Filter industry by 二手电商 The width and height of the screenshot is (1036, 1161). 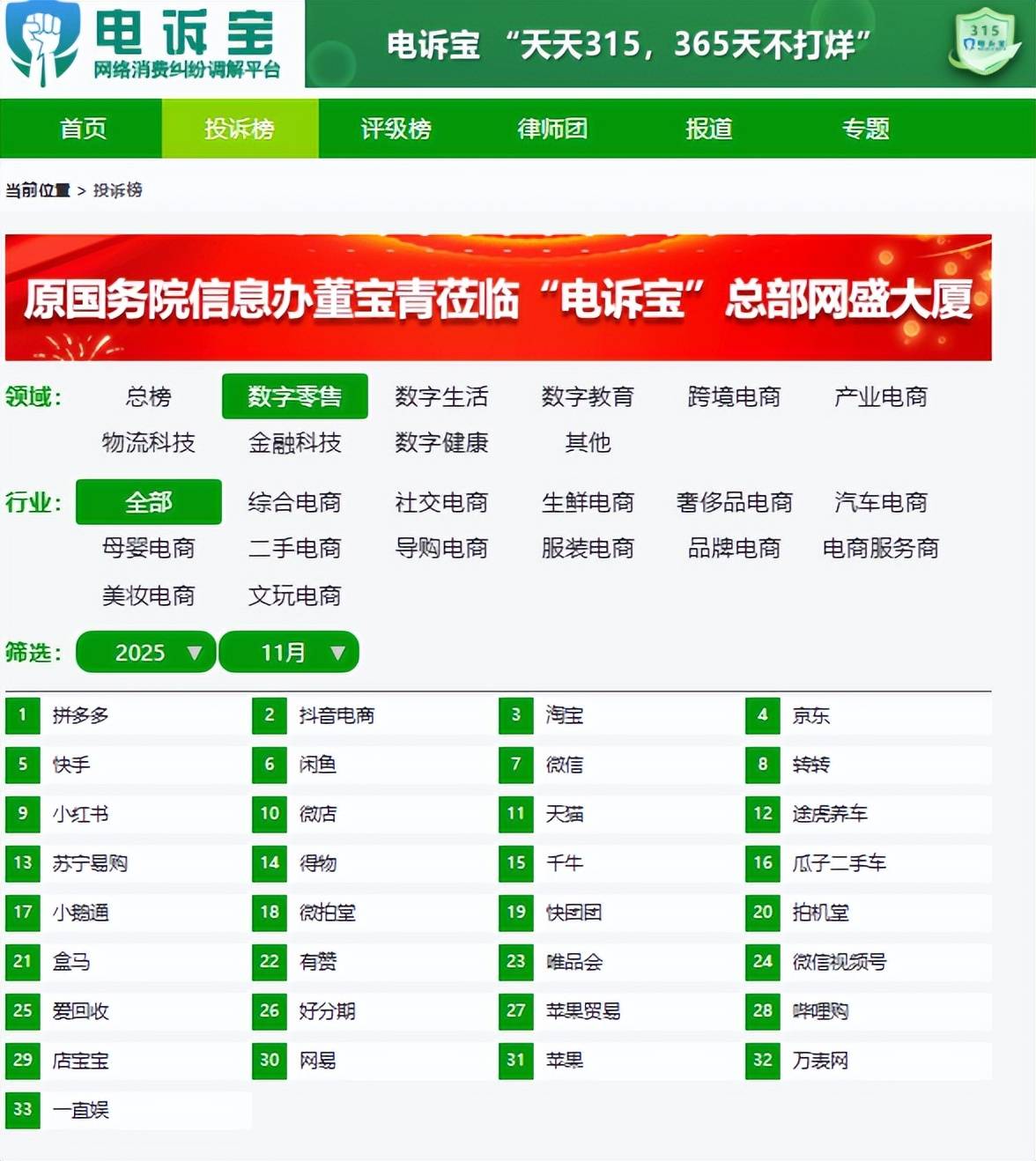tap(294, 549)
